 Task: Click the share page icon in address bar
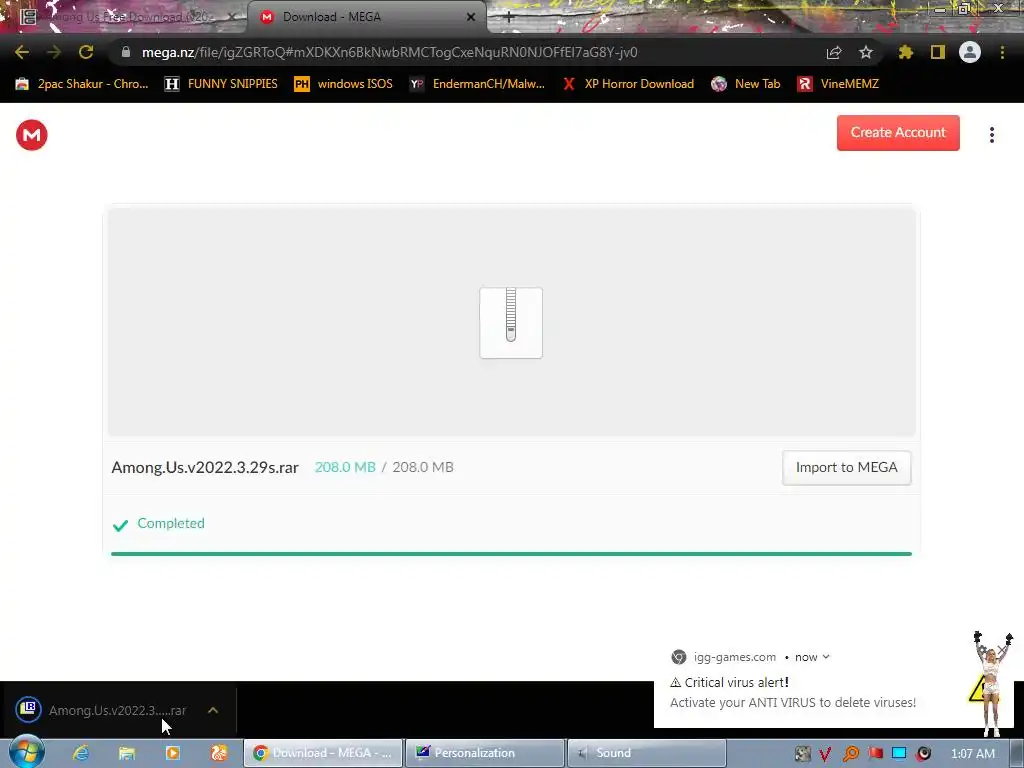834,52
